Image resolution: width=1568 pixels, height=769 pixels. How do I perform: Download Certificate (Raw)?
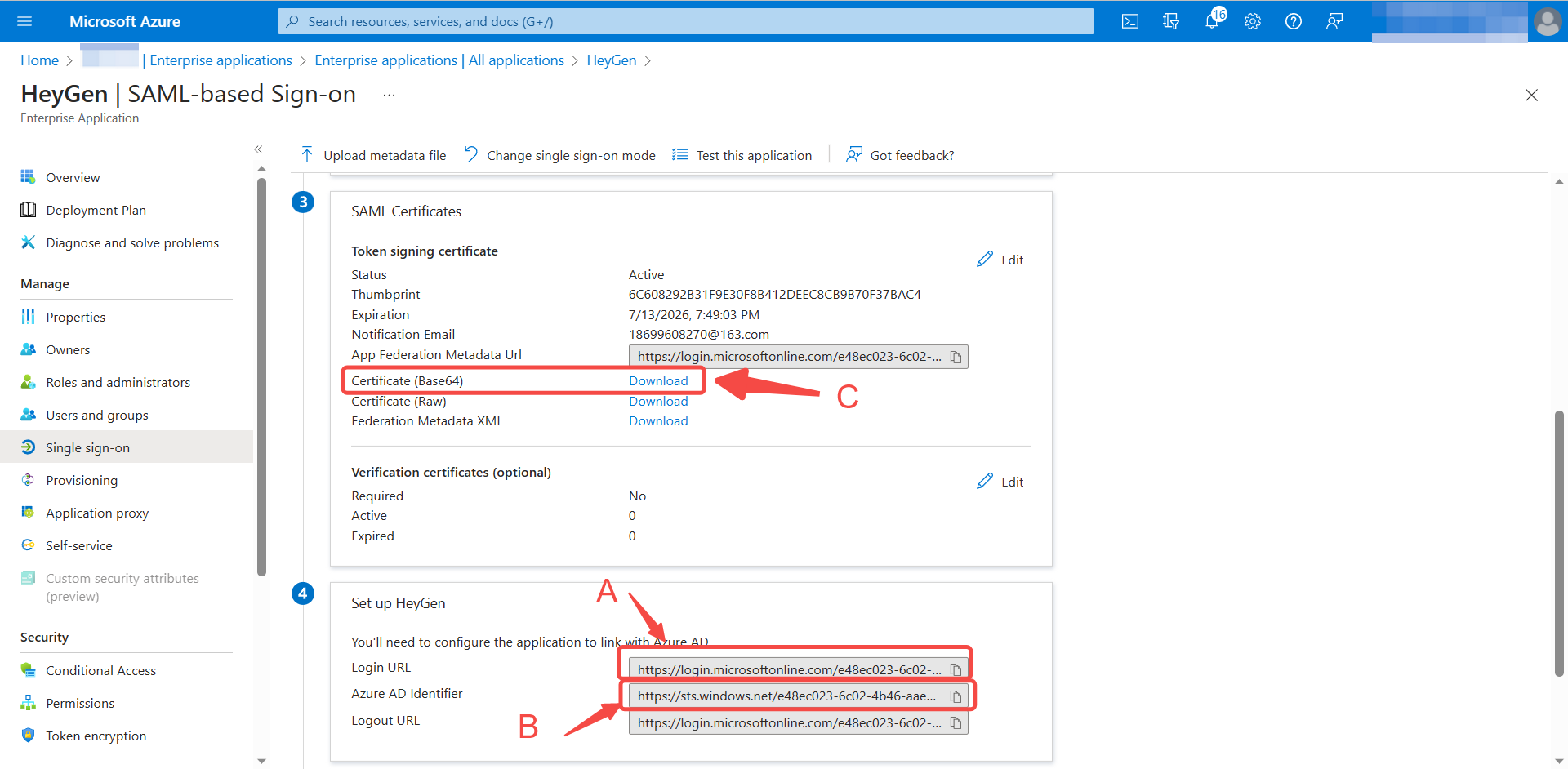pos(658,401)
